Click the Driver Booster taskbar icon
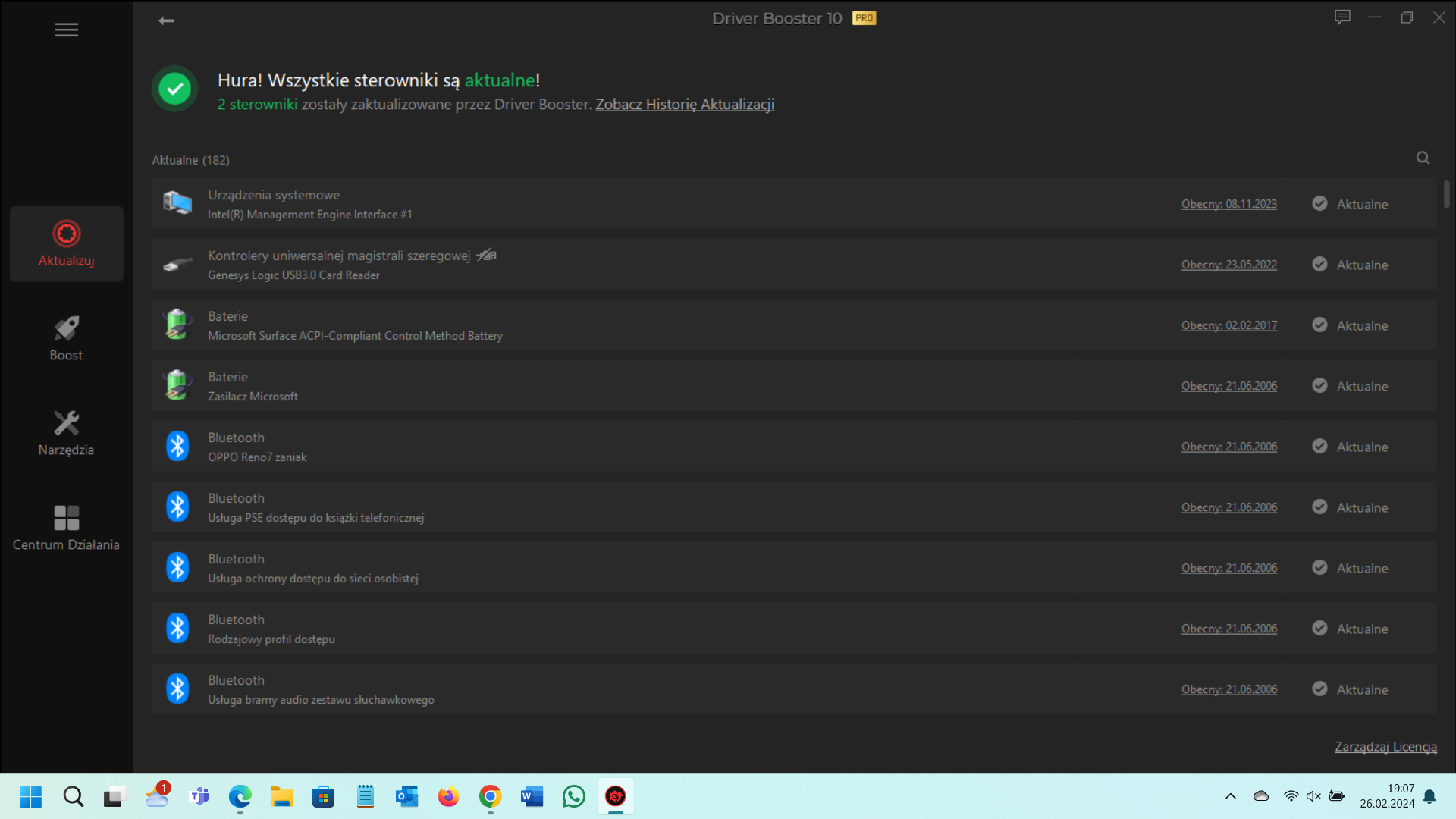Image resolution: width=1456 pixels, height=819 pixels. coord(615,796)
